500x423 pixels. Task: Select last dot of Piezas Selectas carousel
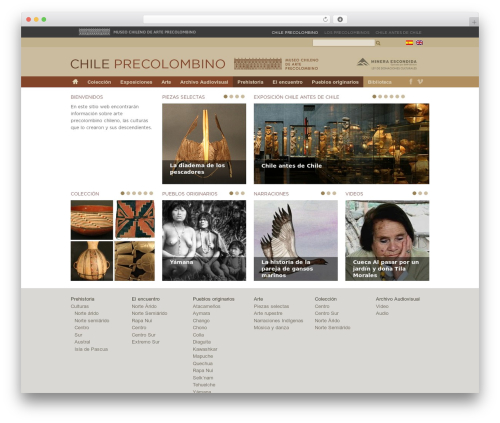point(243,97)
